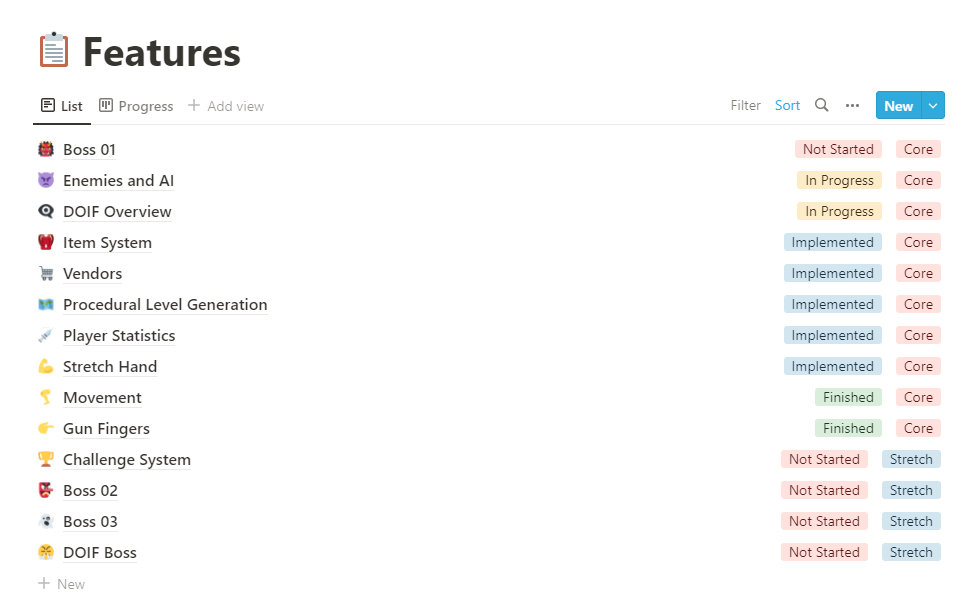Expand the dropdown arrow next to New
This screenshot has width=971, height=616.
933,106
